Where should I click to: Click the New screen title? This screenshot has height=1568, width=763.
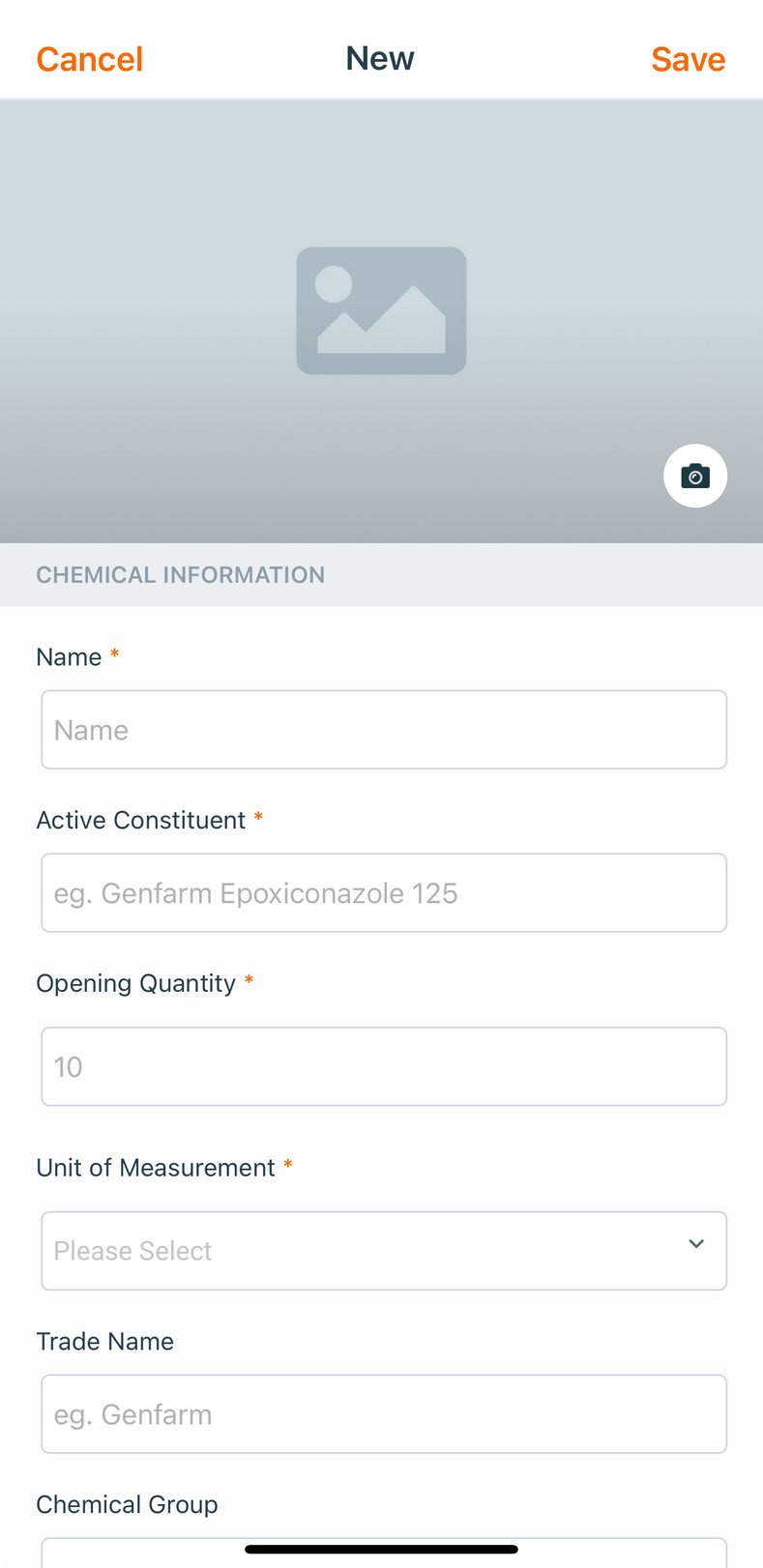(x=380, y=58)
